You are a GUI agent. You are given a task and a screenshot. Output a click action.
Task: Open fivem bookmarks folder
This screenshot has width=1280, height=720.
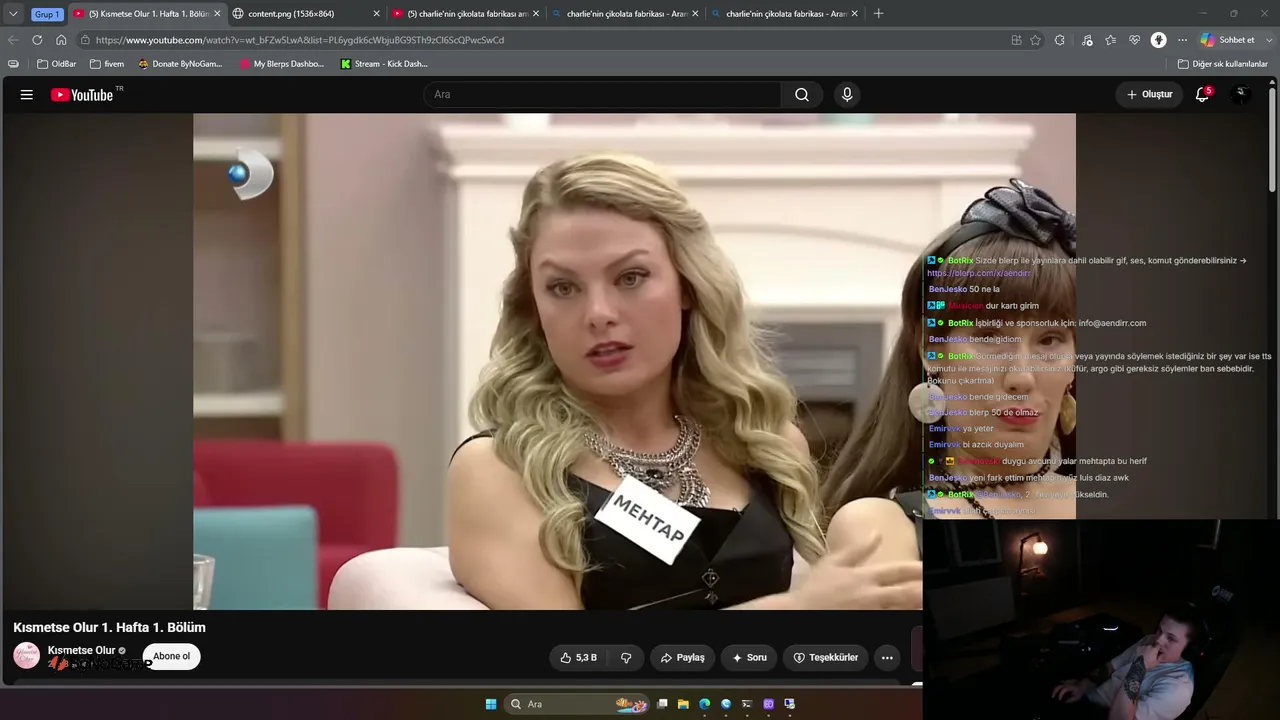(x=107, y=64)
